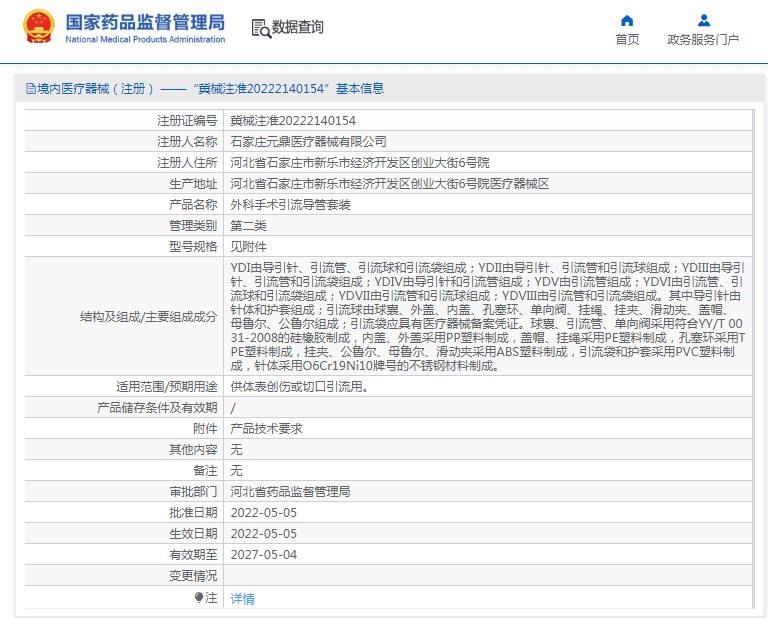Click National Medical Products Administration English subtitle
This screenshot has width=768, height=618.
click(x=145, y=40)
